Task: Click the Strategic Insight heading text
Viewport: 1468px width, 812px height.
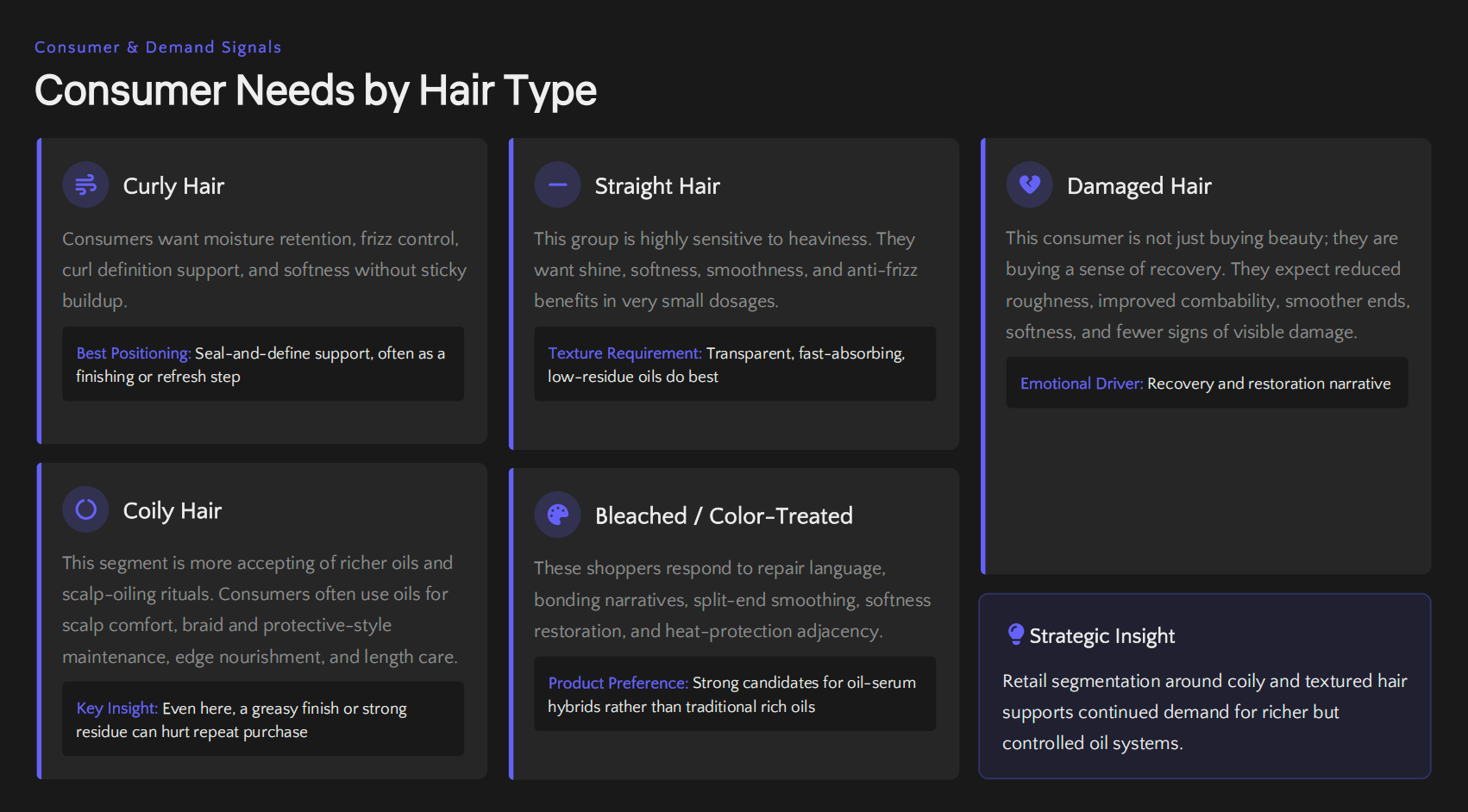Action: tap(1101, 636)
